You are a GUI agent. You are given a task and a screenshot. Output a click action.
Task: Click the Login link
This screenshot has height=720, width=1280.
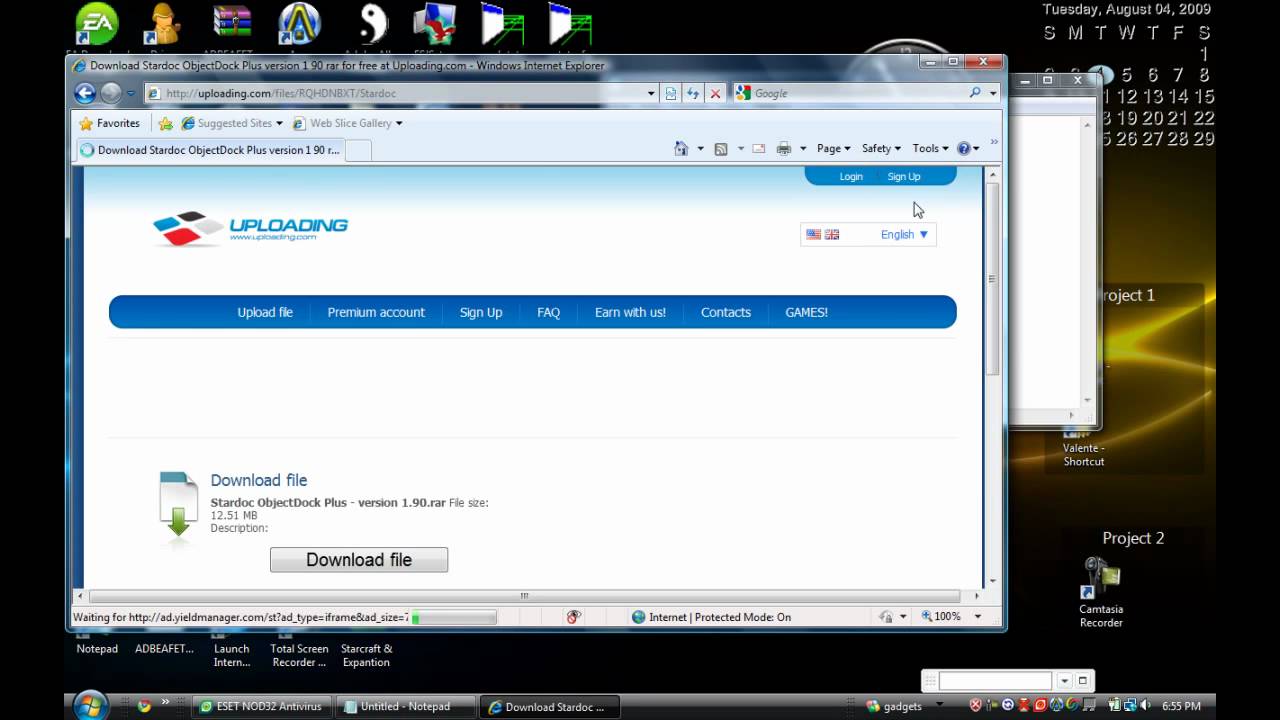pos(851,177)
